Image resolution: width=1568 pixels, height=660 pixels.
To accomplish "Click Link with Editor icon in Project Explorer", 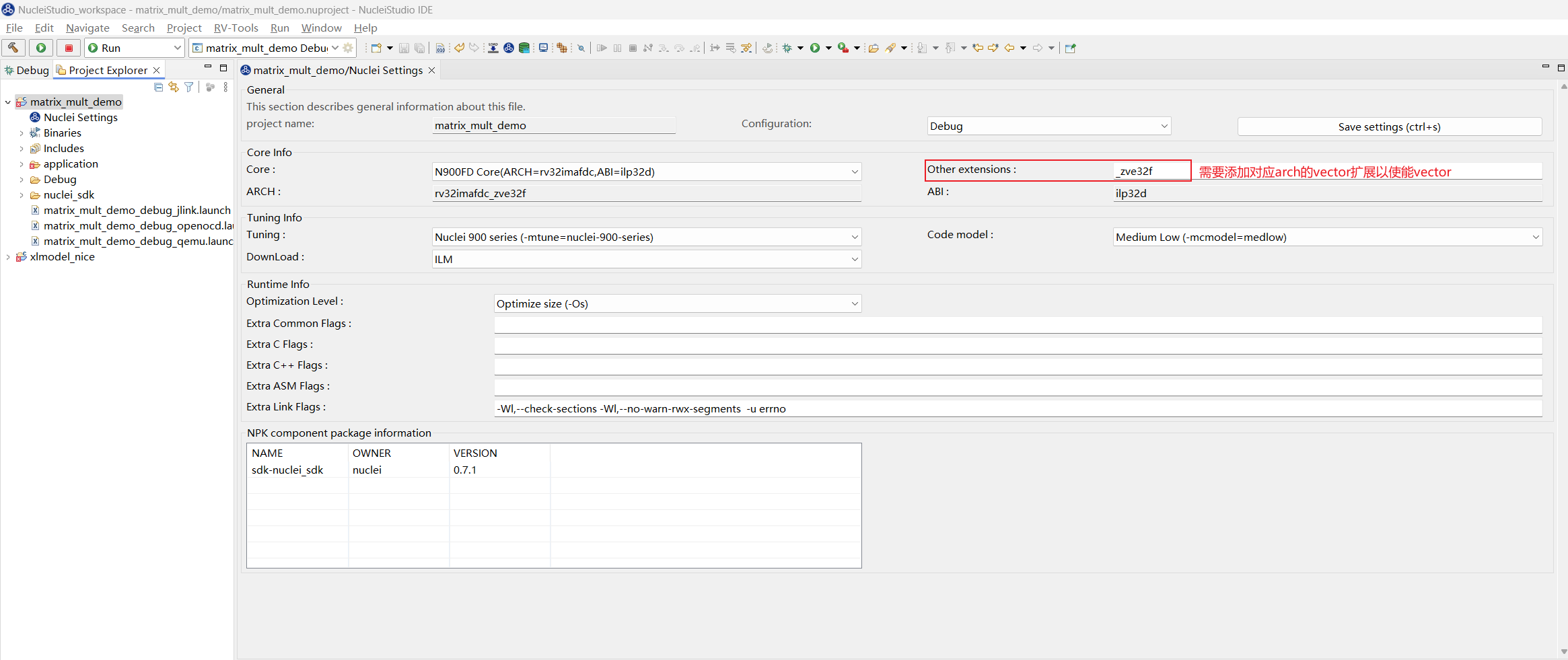I will 174,87.
